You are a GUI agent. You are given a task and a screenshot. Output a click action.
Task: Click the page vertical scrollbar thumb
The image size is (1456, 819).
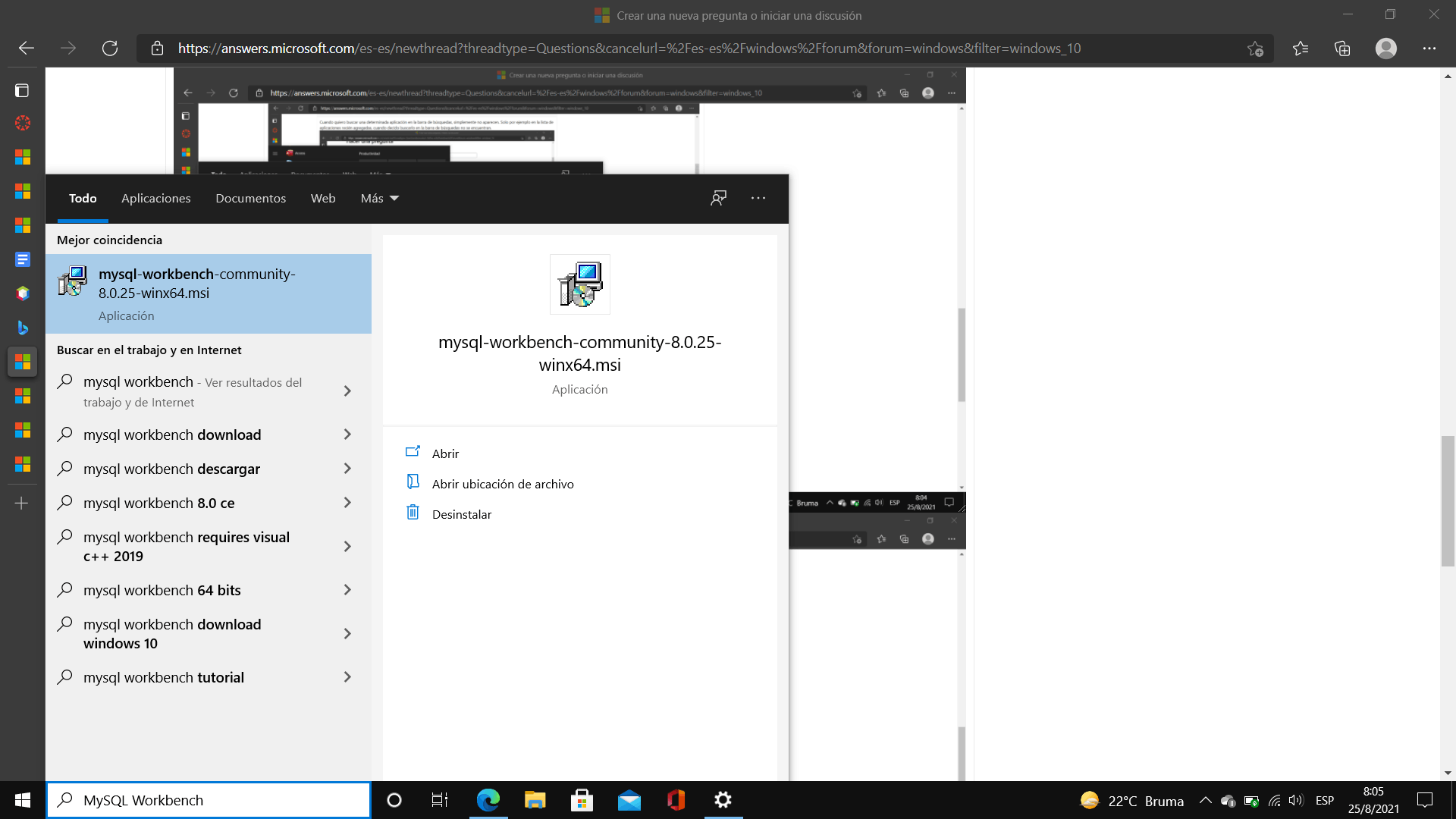[x=1448, y=500]
